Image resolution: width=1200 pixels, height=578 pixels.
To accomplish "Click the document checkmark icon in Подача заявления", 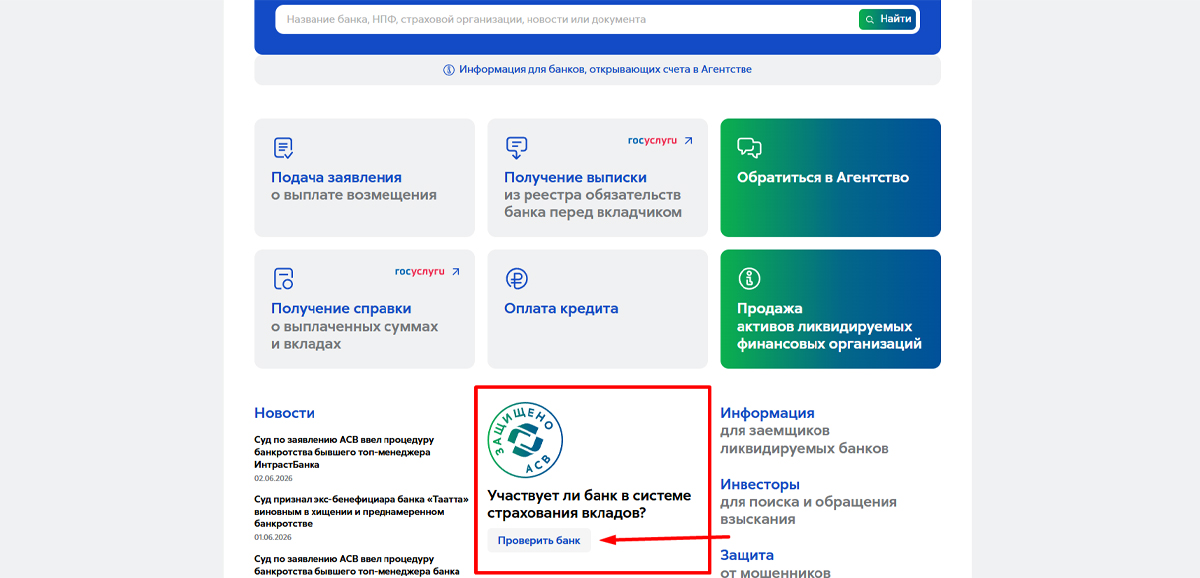I will (x=283, y=148).
